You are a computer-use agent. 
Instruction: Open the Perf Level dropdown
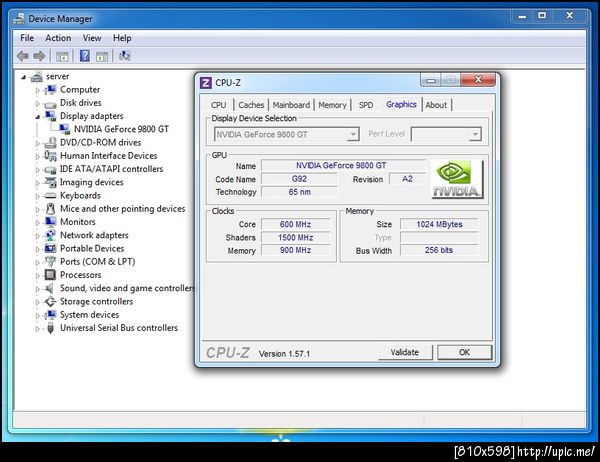(x=475, y=134)
